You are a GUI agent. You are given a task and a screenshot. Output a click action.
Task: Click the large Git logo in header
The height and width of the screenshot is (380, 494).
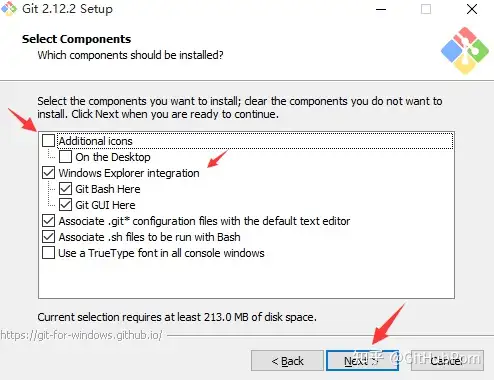point(465,51)
